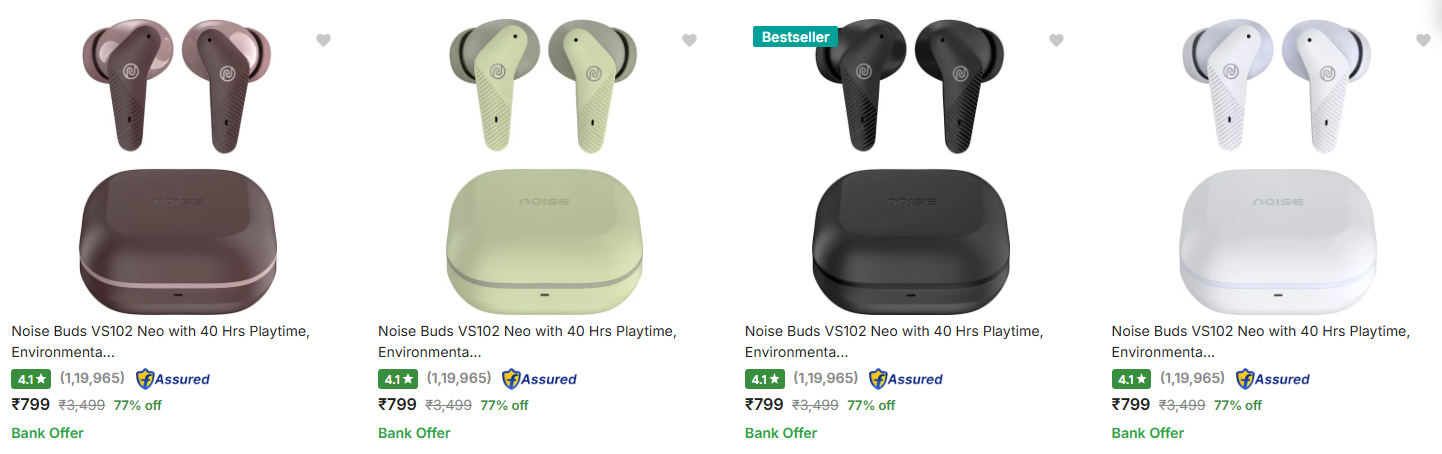Click Bank Offer under the green earbuds
This screenshot has height=454, width=1442.
(x=414, y=433)
